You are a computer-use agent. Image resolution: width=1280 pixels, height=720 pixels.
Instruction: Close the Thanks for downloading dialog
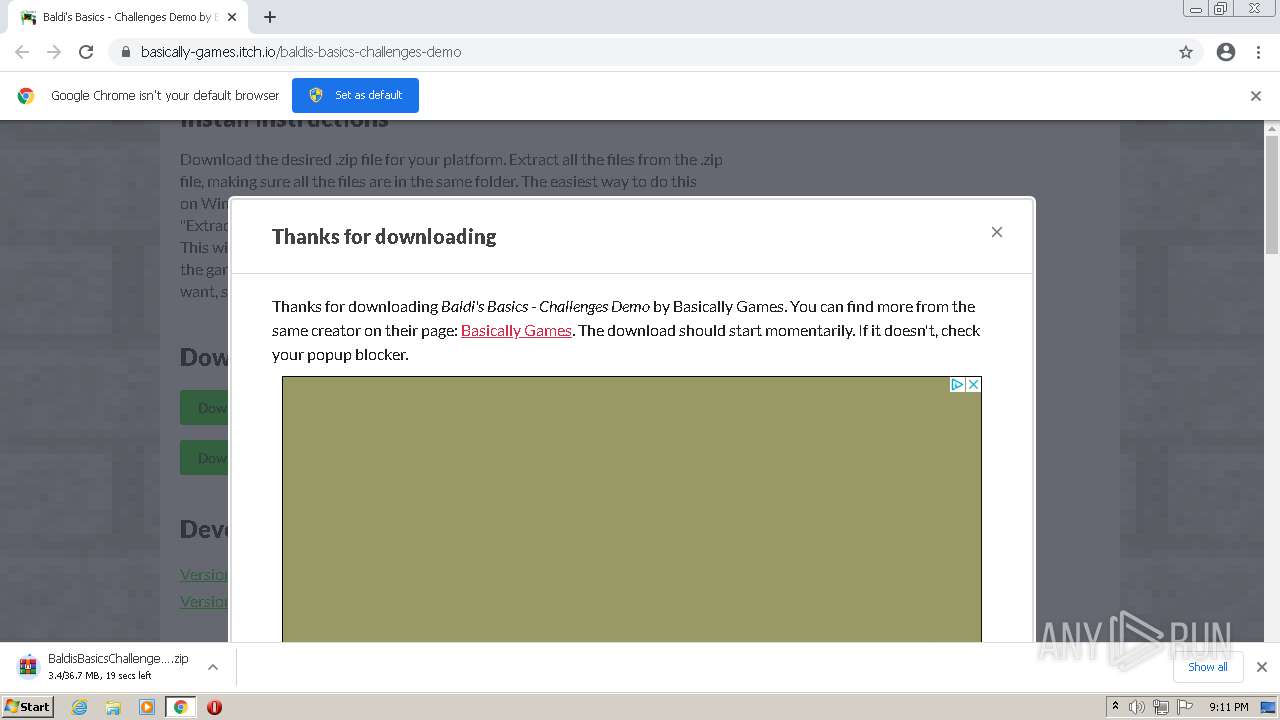click(997, 232)
